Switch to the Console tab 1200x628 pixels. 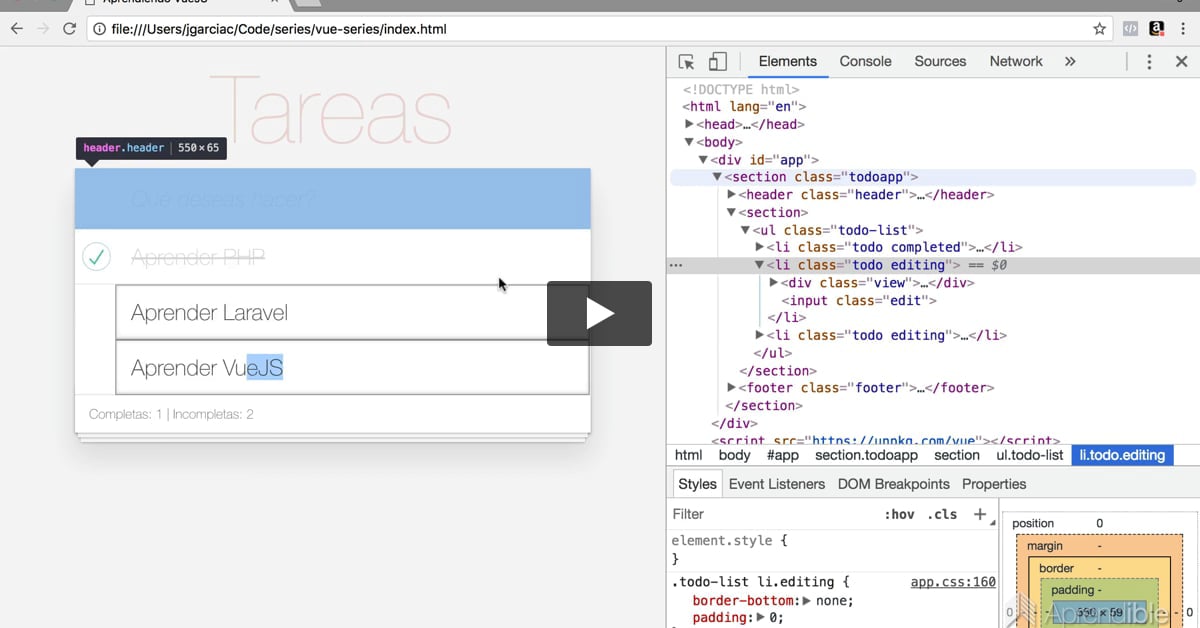click(865, 61)
